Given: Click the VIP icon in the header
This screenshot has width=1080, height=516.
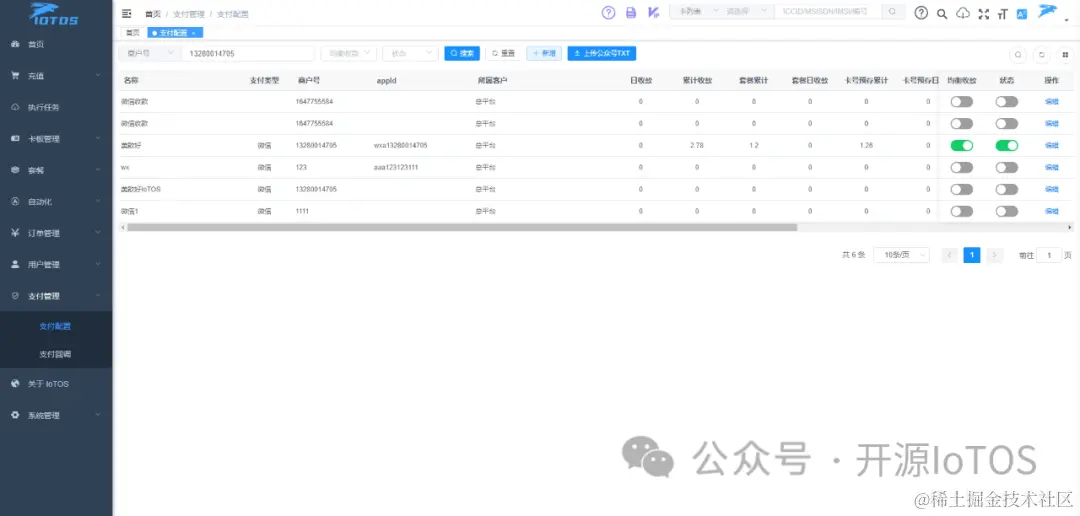Looking at the screenshot, I should (654, 12).
